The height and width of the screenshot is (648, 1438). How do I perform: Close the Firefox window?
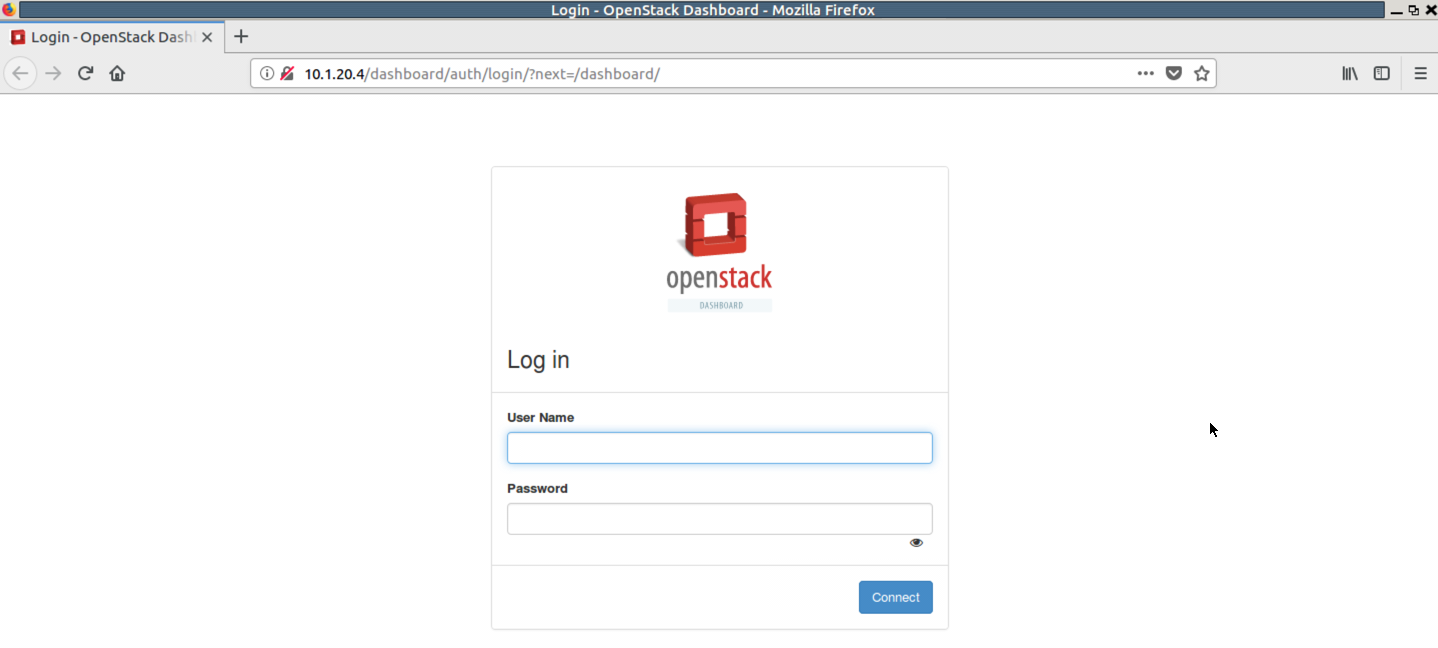pyautogui.click(x=1430, y=10)
